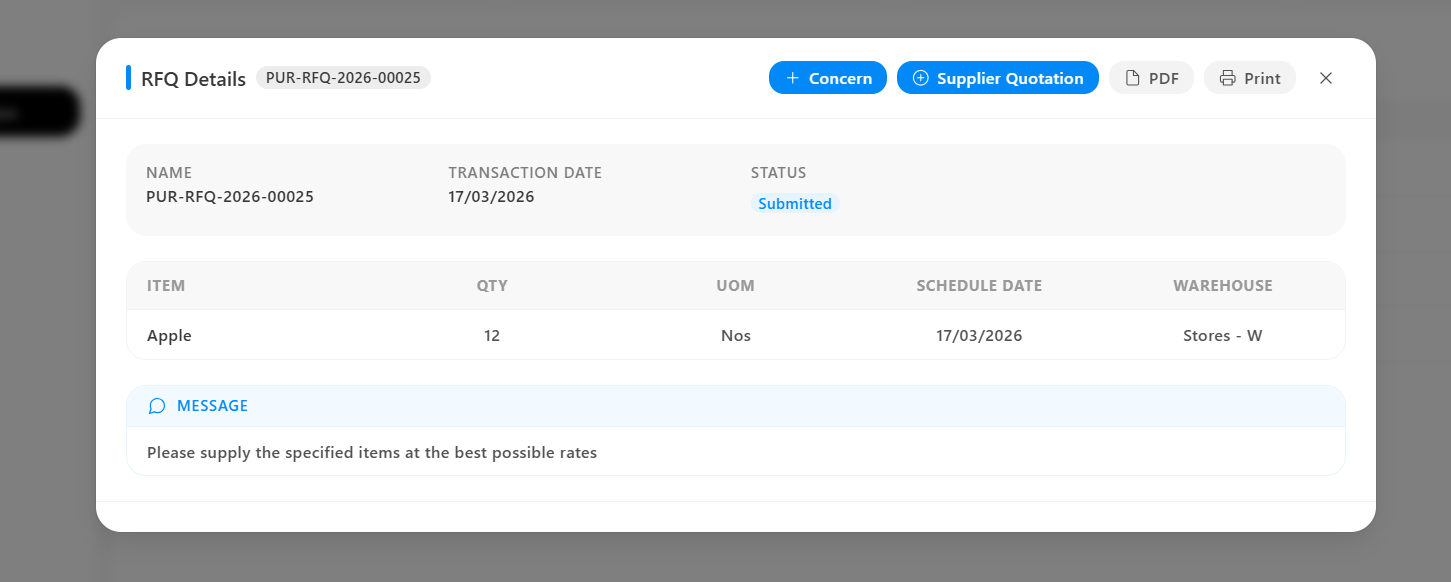The width and height of the screenshot is (1451, 582).
Task: Click the message text about best rates
Action: [372, 453]
